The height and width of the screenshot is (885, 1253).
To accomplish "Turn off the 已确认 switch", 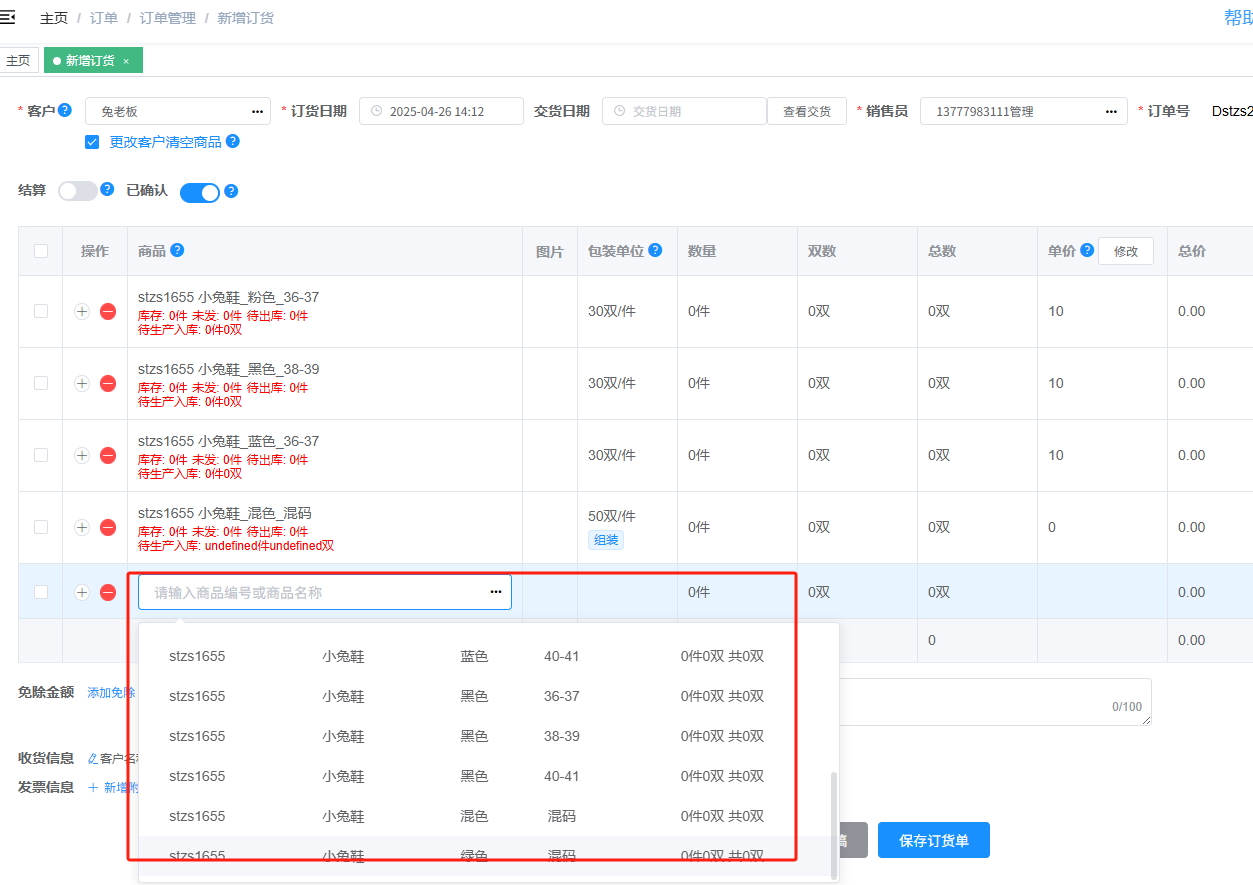I will pyautogui.click(x=199, y=193).
